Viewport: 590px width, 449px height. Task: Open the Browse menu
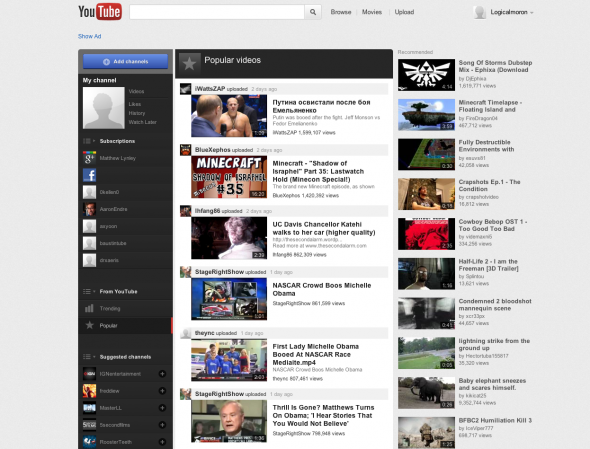coord(341,12)
